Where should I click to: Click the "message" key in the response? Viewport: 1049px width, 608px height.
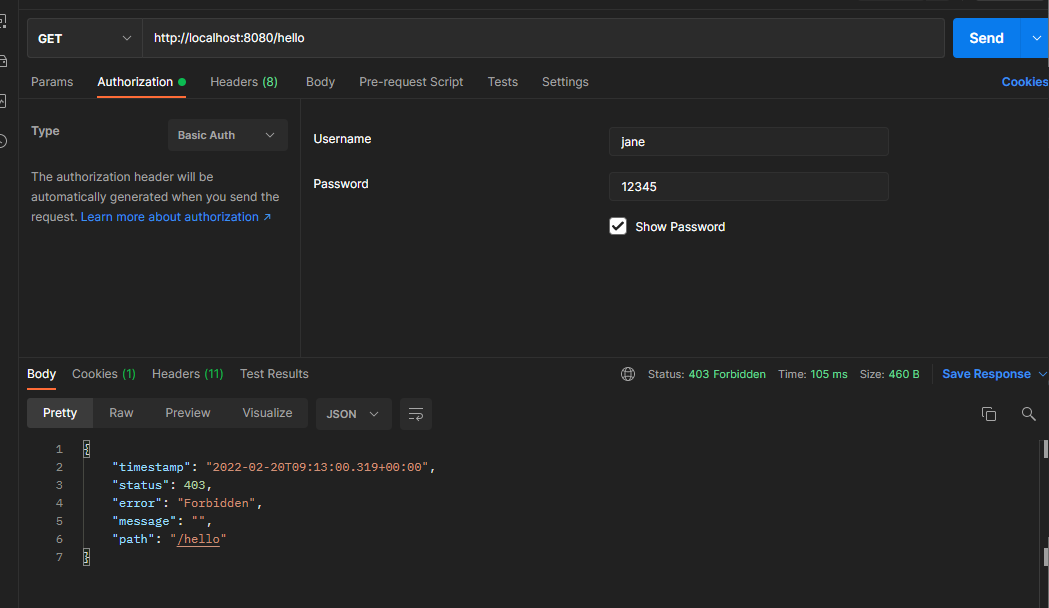pos(144,521)
